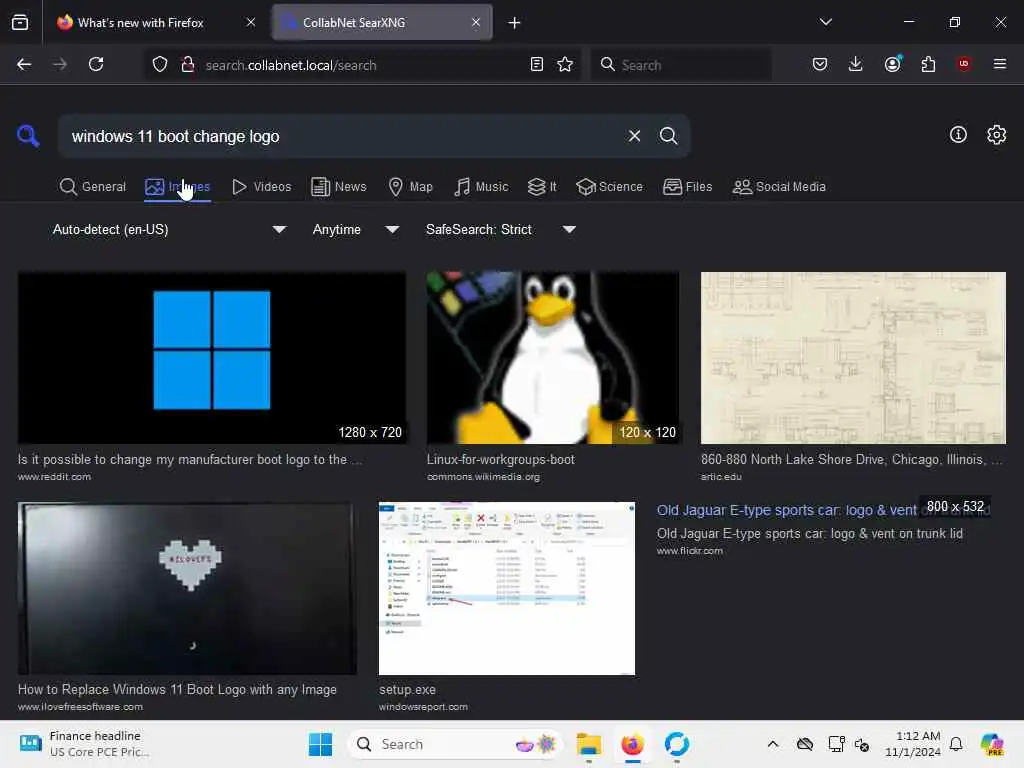Open the Firefox hamburger application menu
The width and height of the screenshot is (1024, 768).
point(1000,64)
